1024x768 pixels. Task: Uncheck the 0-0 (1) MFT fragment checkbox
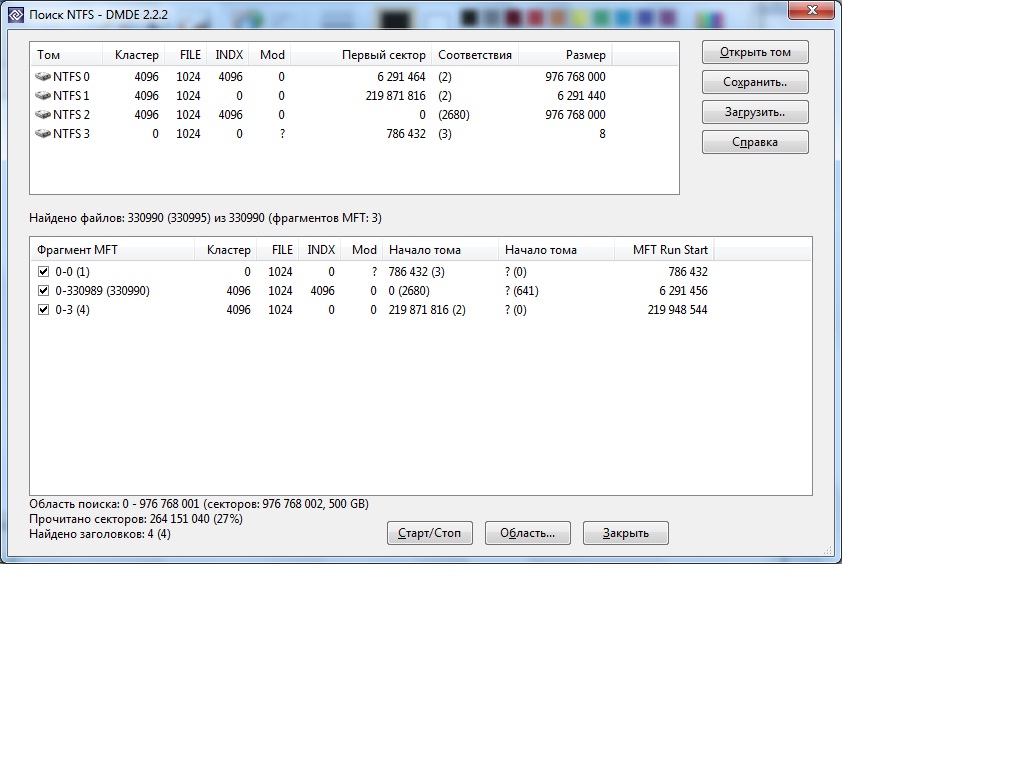(x=43, y=272)
